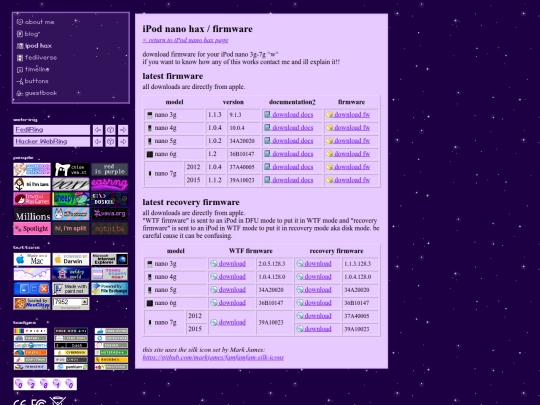Download docs for nano 6g
This screenshot has height=405, width=540.
click(289, 154)
